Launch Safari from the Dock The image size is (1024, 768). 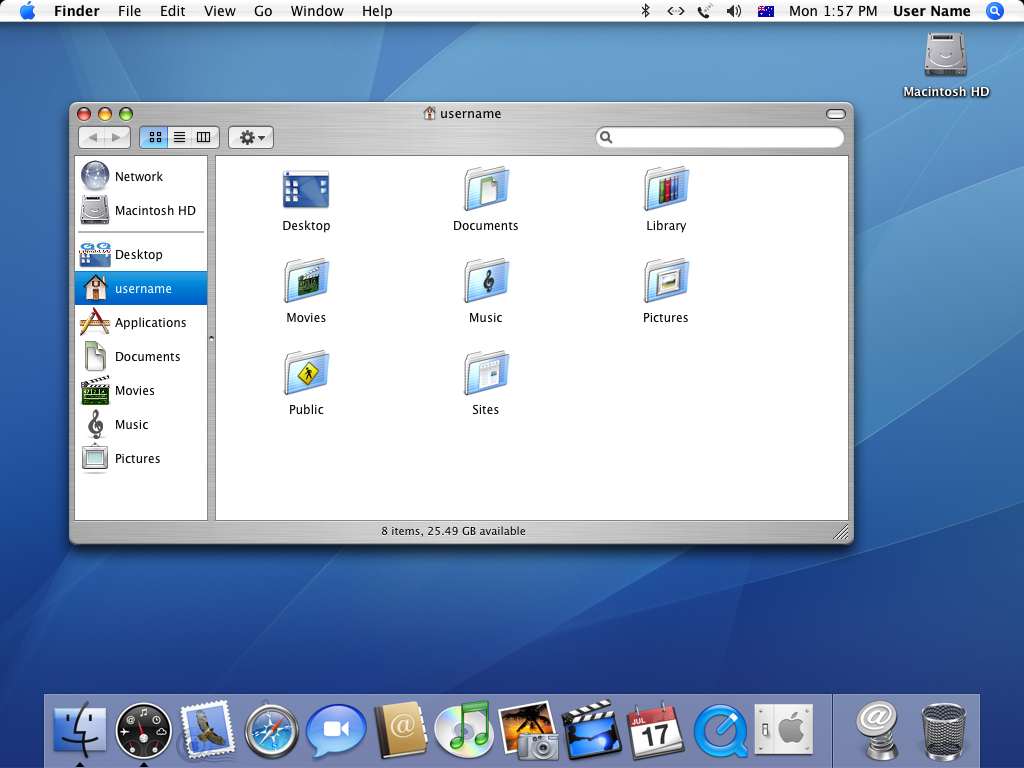(x=272, y=730)
